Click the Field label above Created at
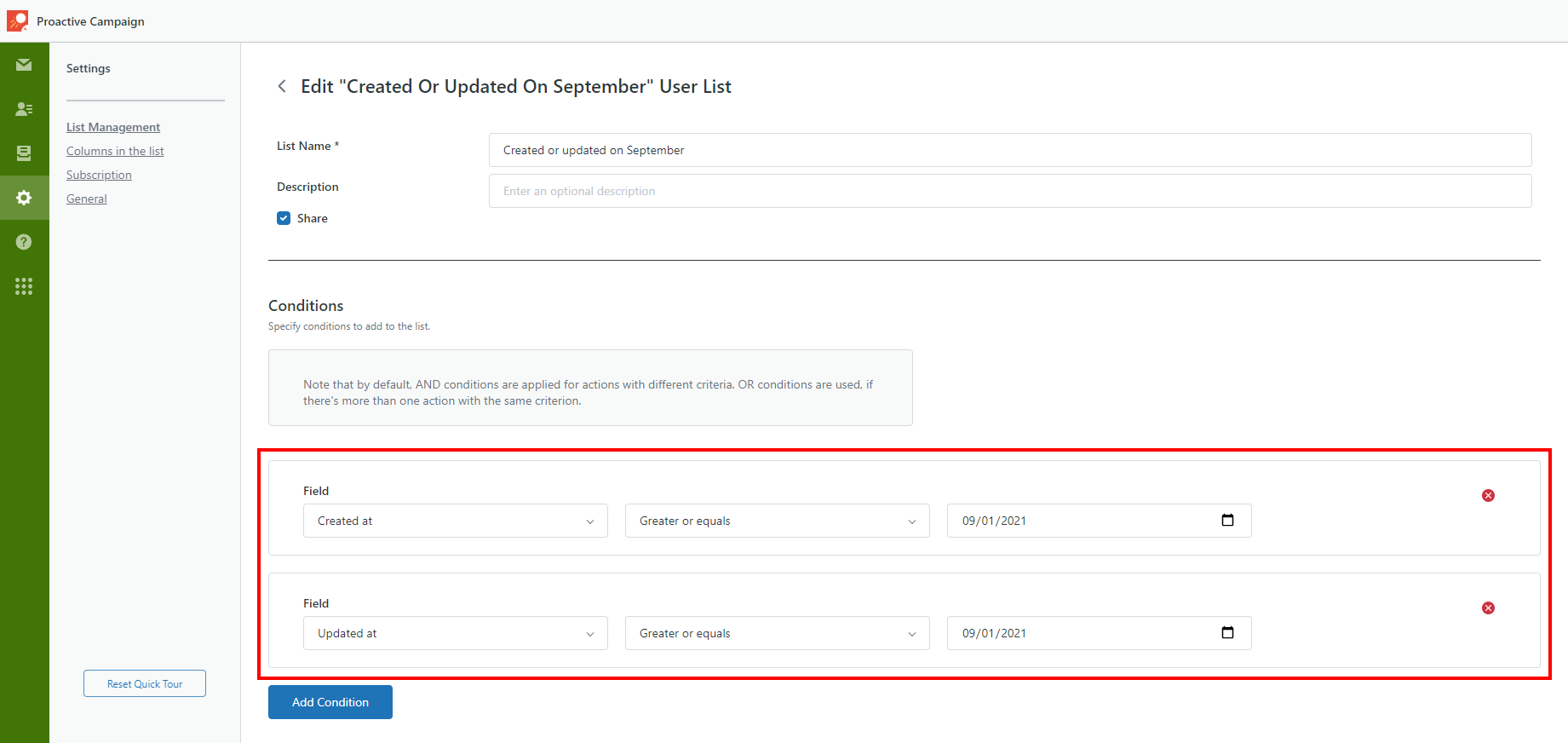The image size is (1568, 743). [316, 491]
